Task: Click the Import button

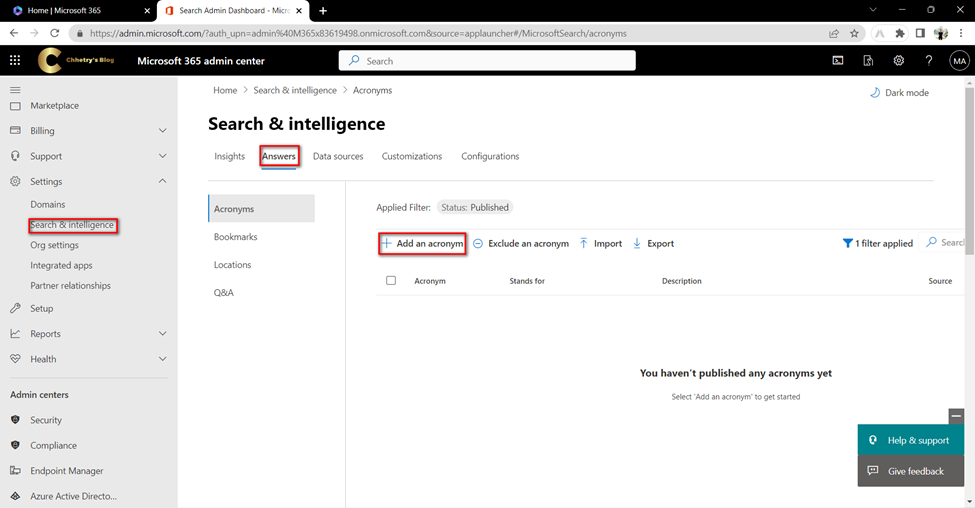Action: tap(601, 243)
